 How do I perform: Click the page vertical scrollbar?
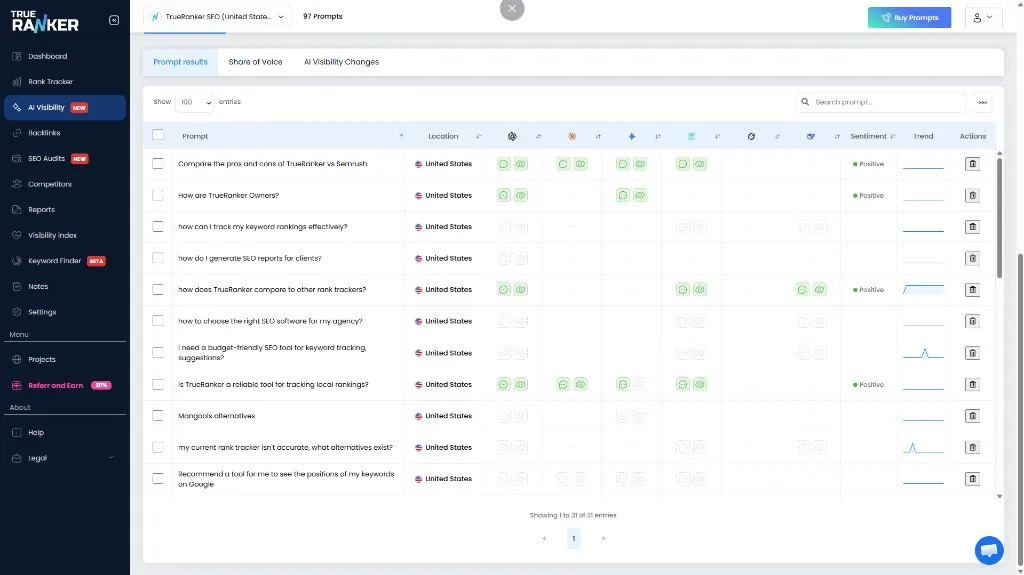coord(1020,412)
